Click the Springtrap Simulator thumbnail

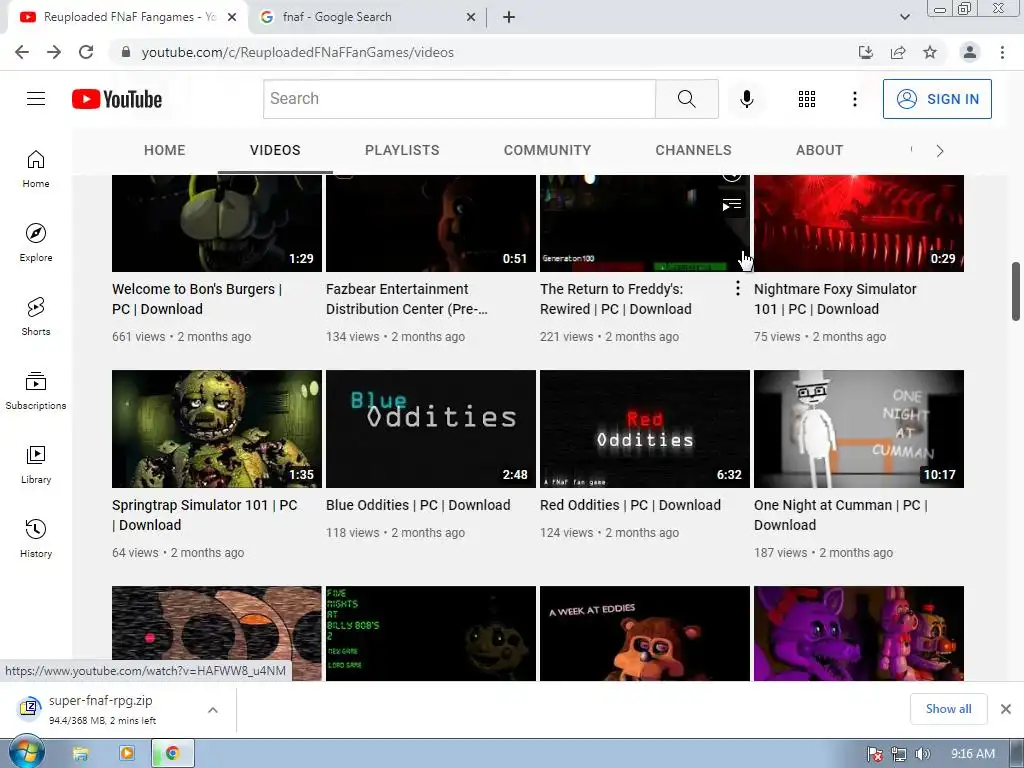[217, 429]
